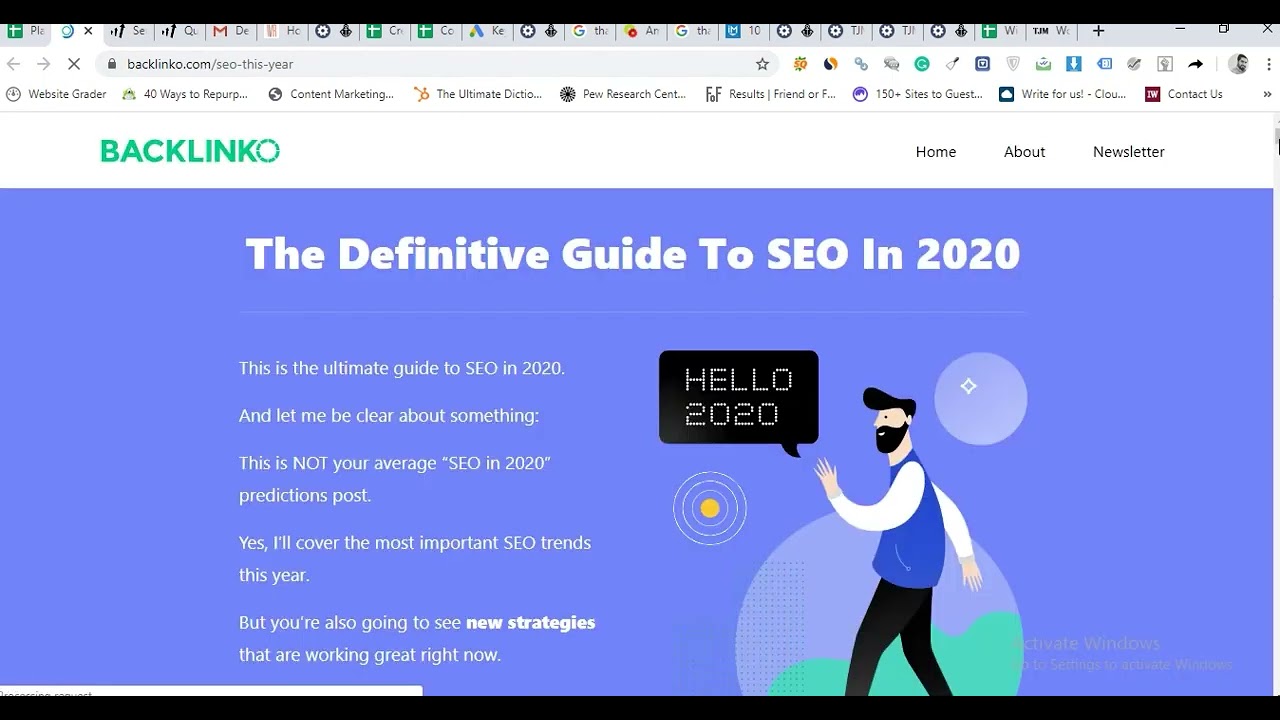Open the 'Results | Friend or F...' bookmark
1280x720 pixels.
coord(770,94)
